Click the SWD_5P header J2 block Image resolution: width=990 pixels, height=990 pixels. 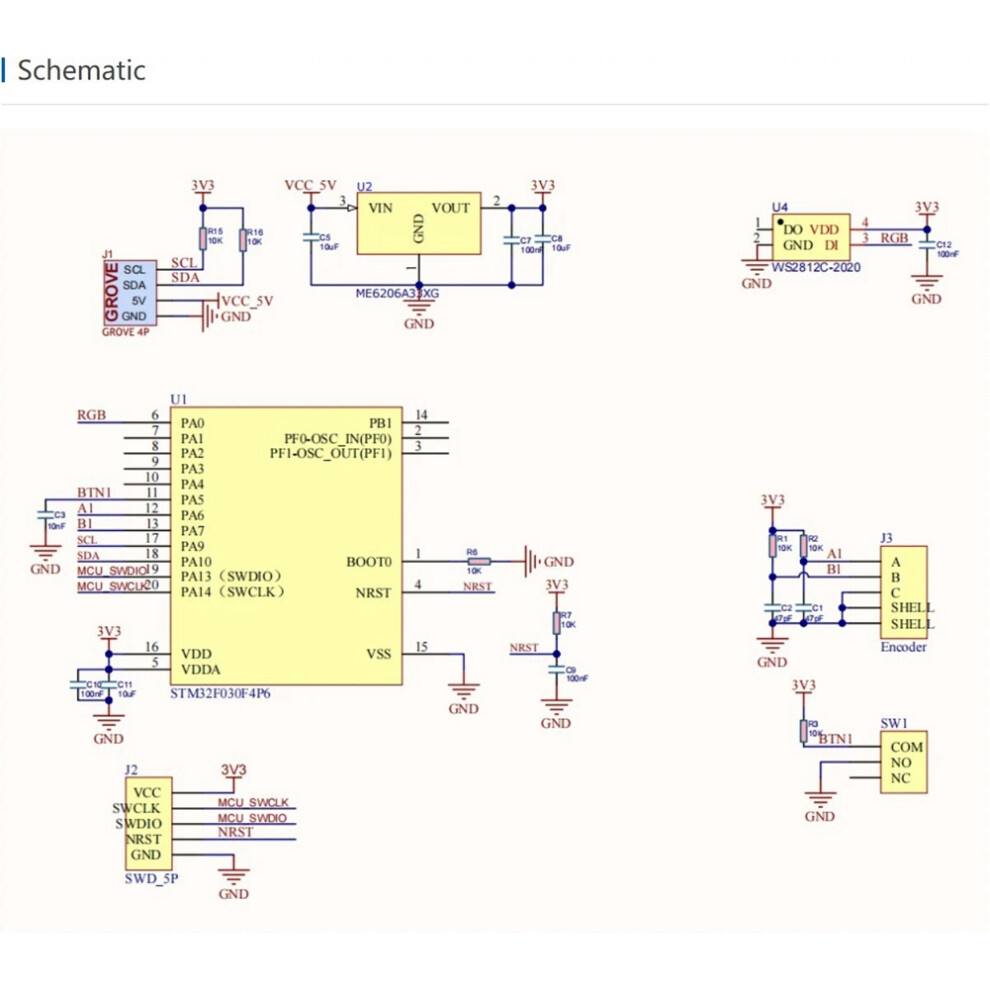point(148,823)
